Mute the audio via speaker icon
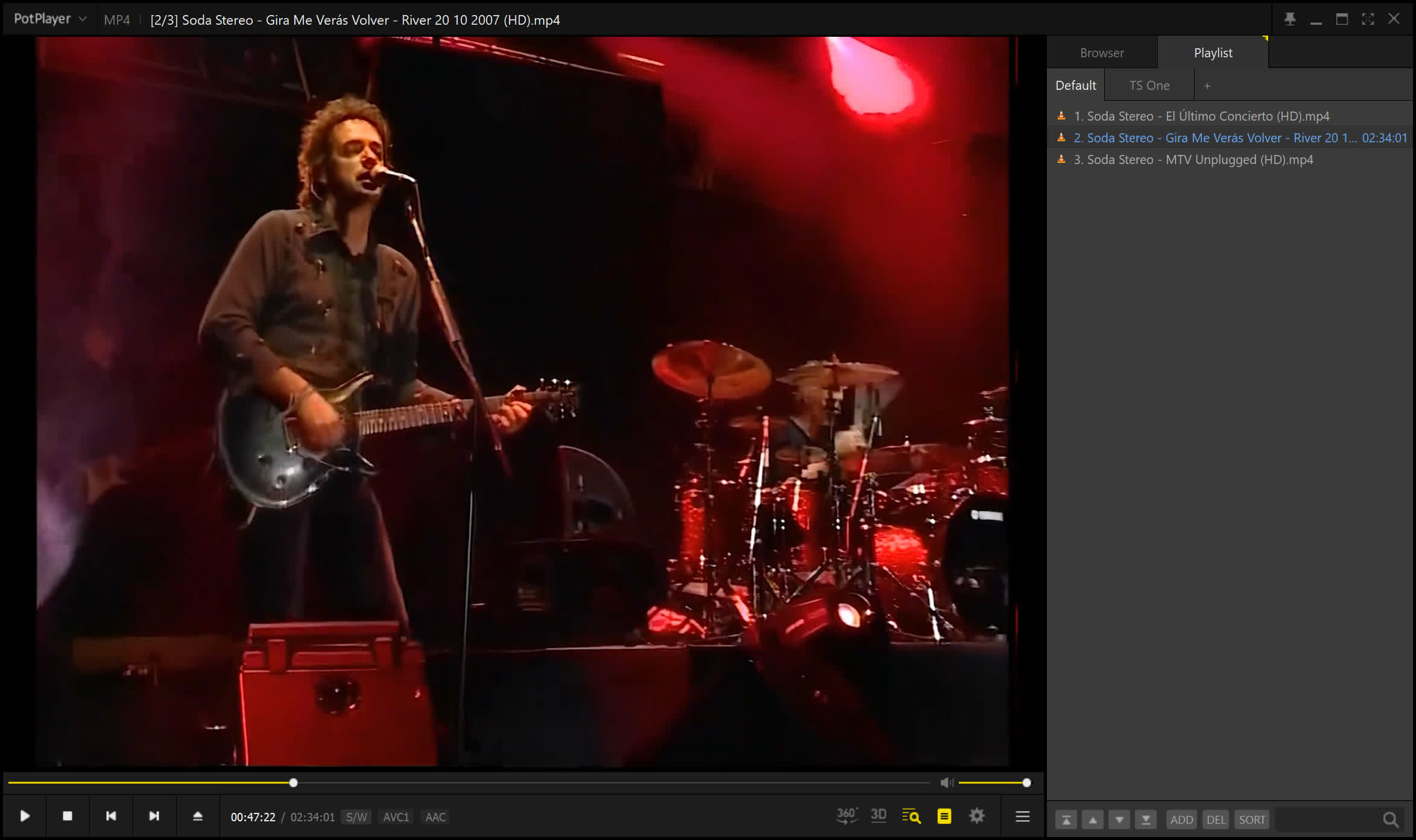The image size is (1416, 840). [x=946, y=783]
